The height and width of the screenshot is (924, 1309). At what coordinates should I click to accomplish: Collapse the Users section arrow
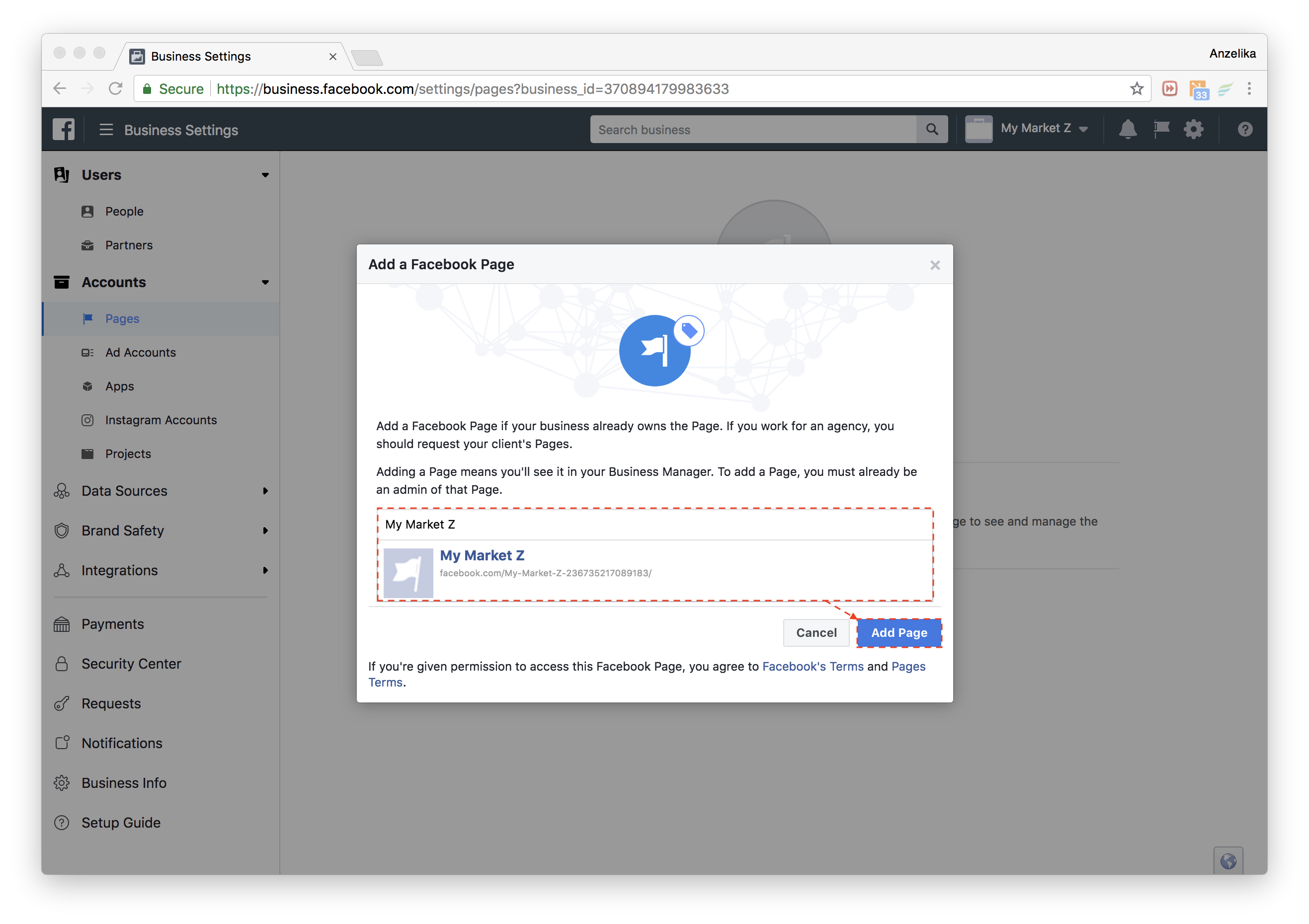[265, 175]
